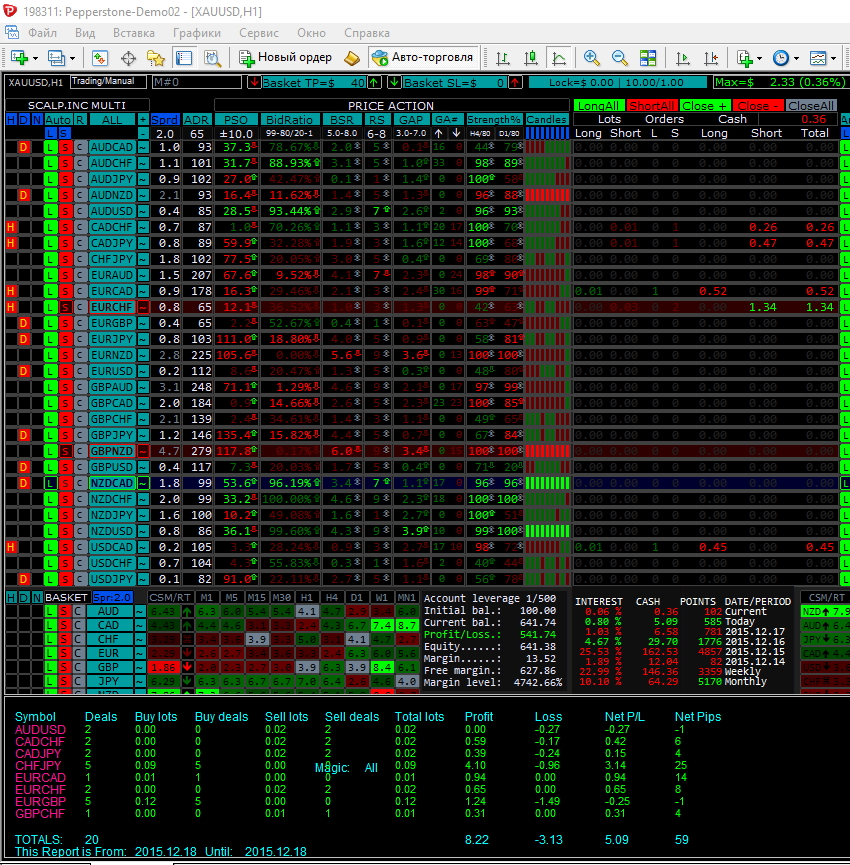Image resolution: width=850 pixels, height=865 pixels.
Task: Increase Basket TP with green up arrow
Action: [x=375, y=83]
